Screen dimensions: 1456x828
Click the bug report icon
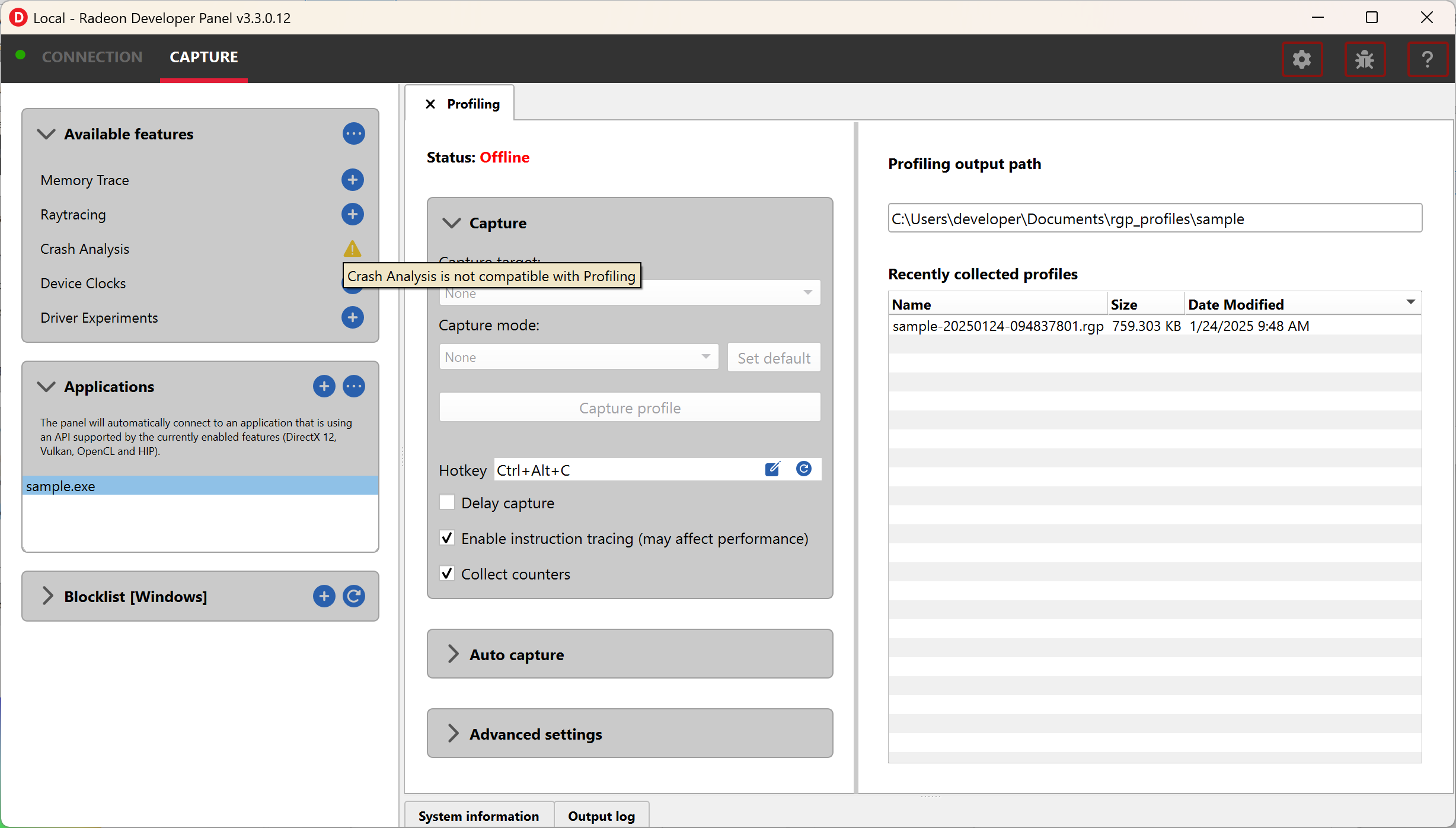click(x=1365, y=59)
